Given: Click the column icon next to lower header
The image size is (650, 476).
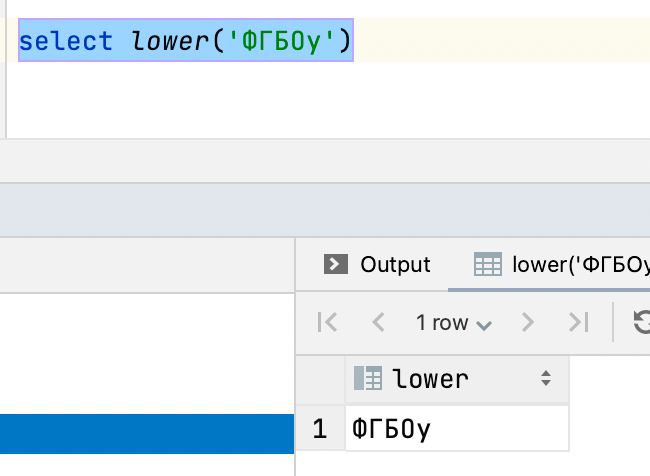Looking at the screenshot, I should point(368,378).
